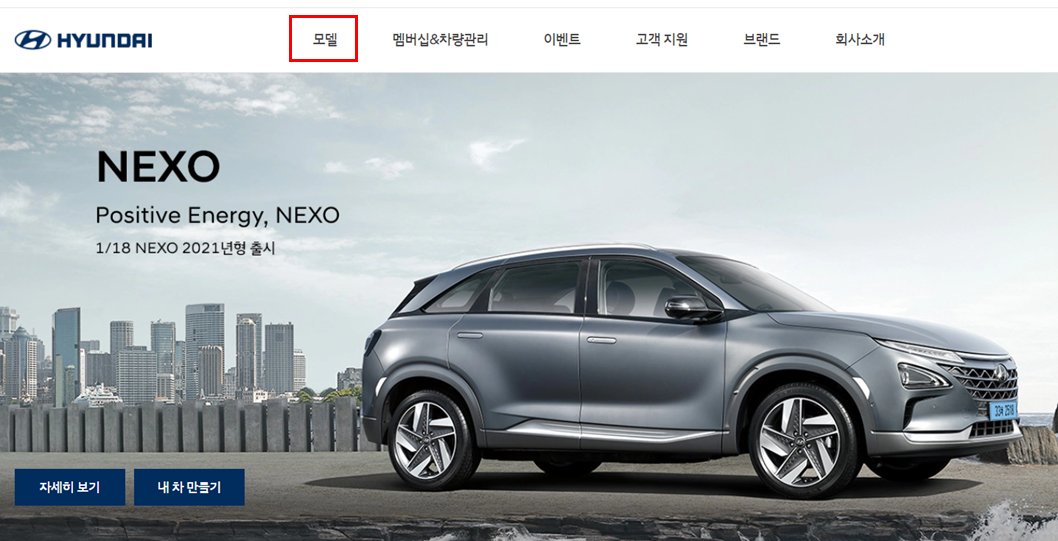
Task: Open the 모델 menu
Action: click(x=324, y=40)
